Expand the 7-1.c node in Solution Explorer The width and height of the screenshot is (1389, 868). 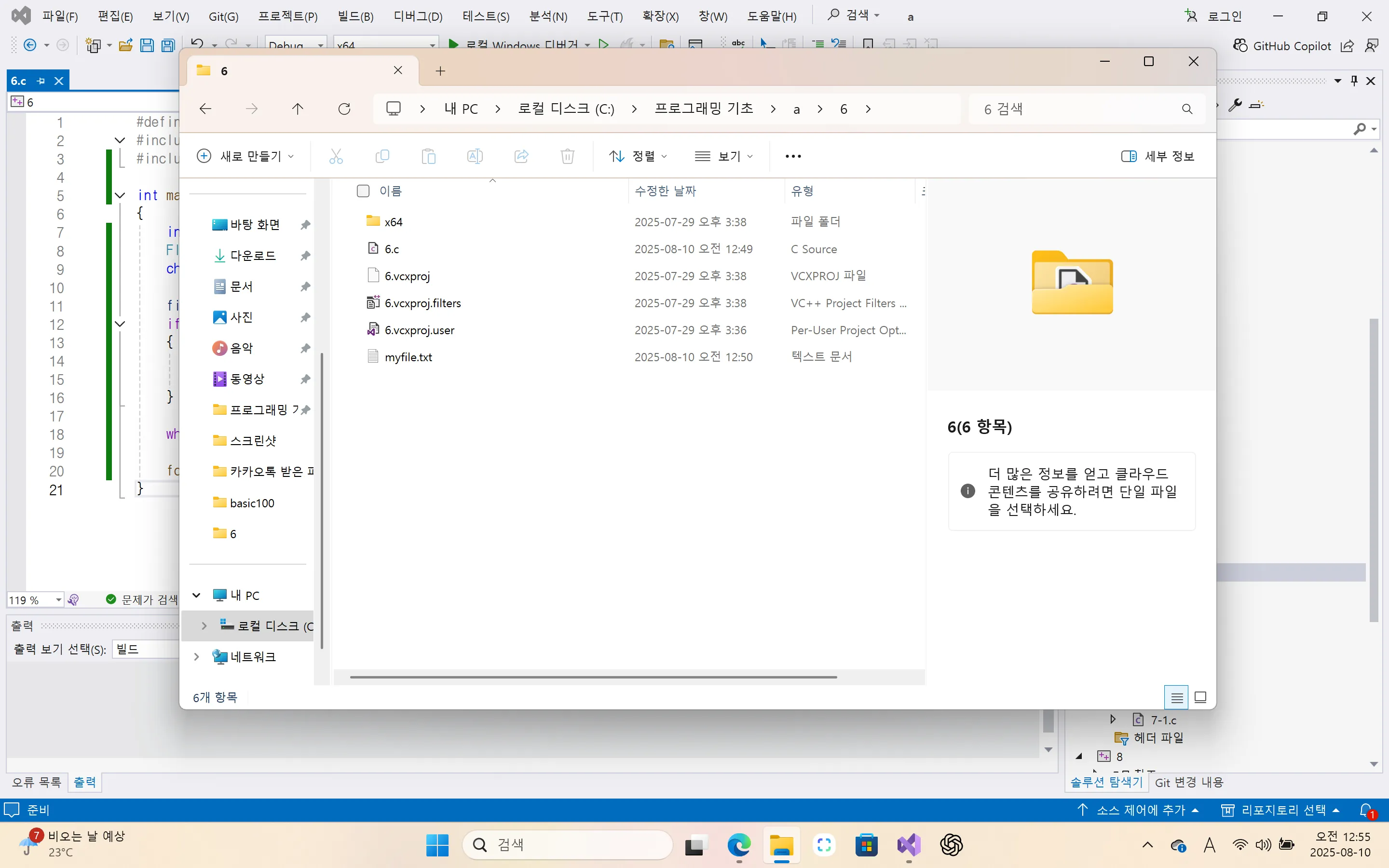(x=1113, y=719)
